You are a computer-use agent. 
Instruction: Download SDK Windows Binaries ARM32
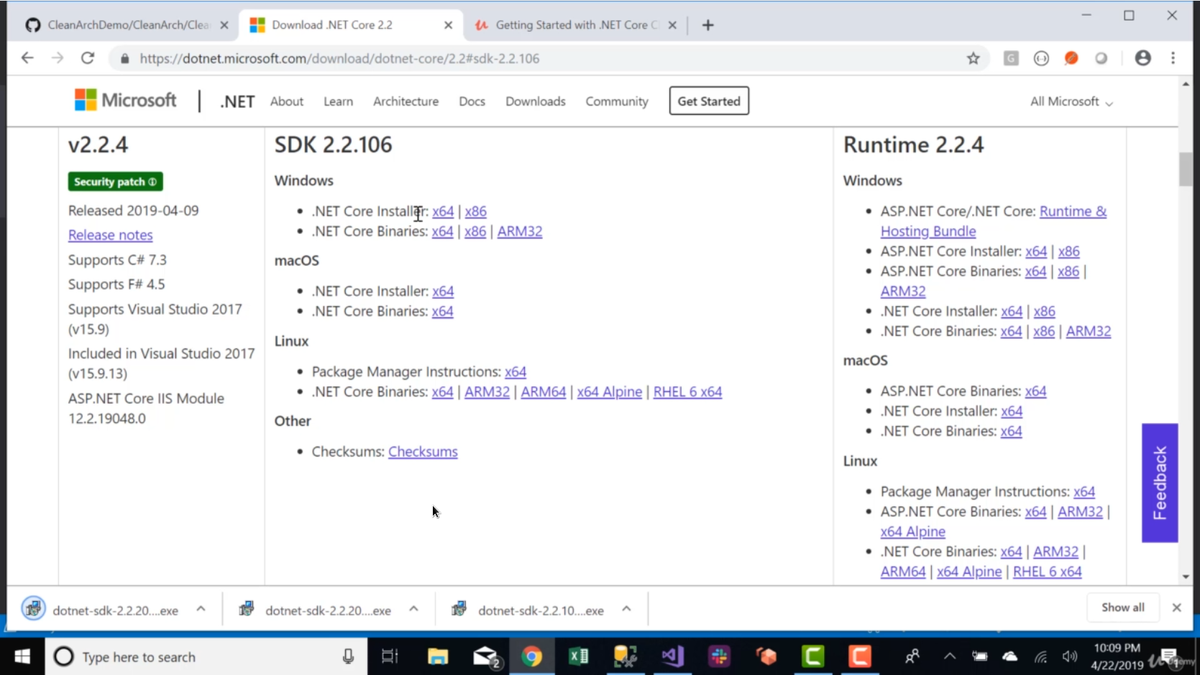click(520, 231)
